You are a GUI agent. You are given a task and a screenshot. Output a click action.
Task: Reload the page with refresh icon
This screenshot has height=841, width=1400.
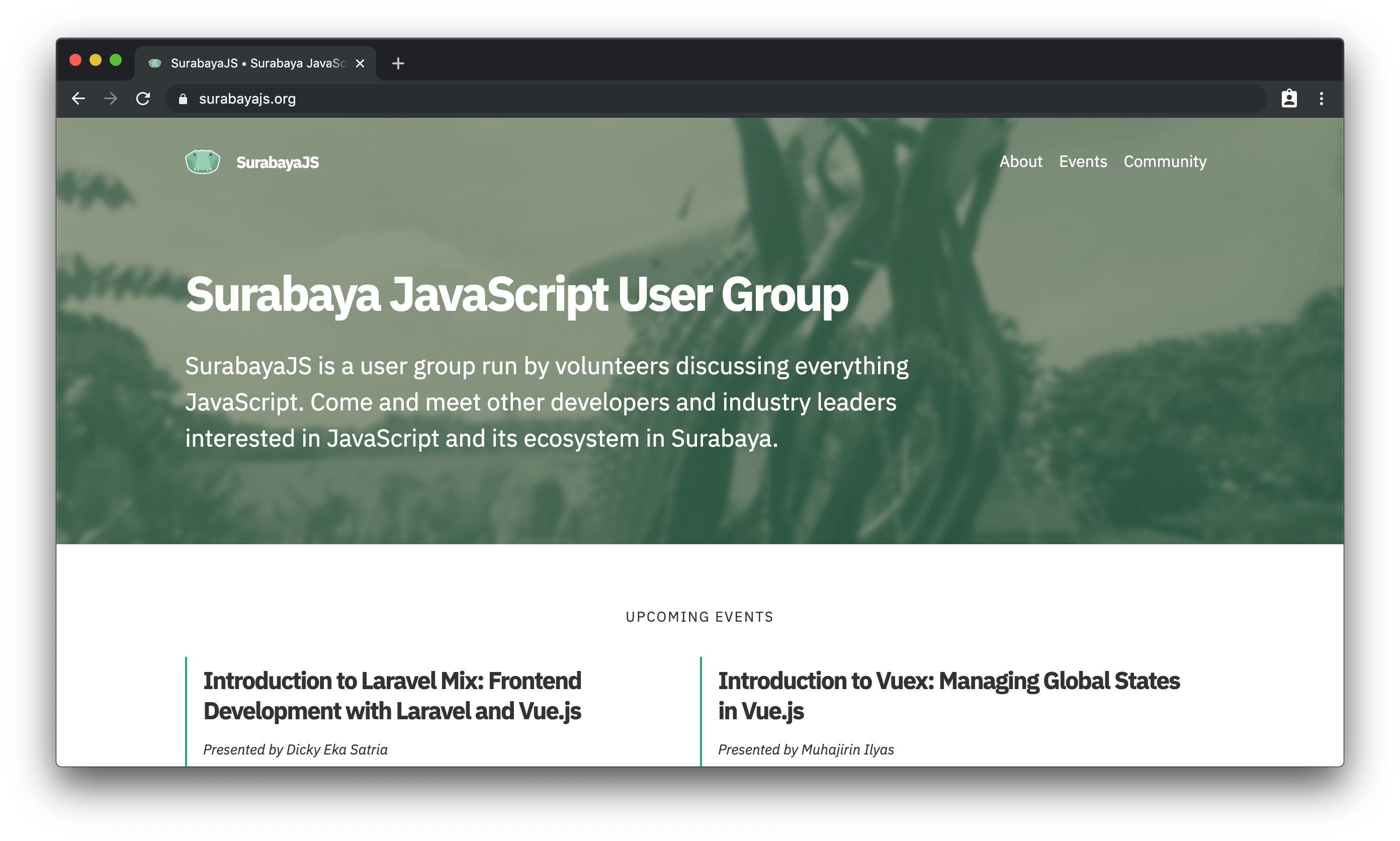[143, 99]
